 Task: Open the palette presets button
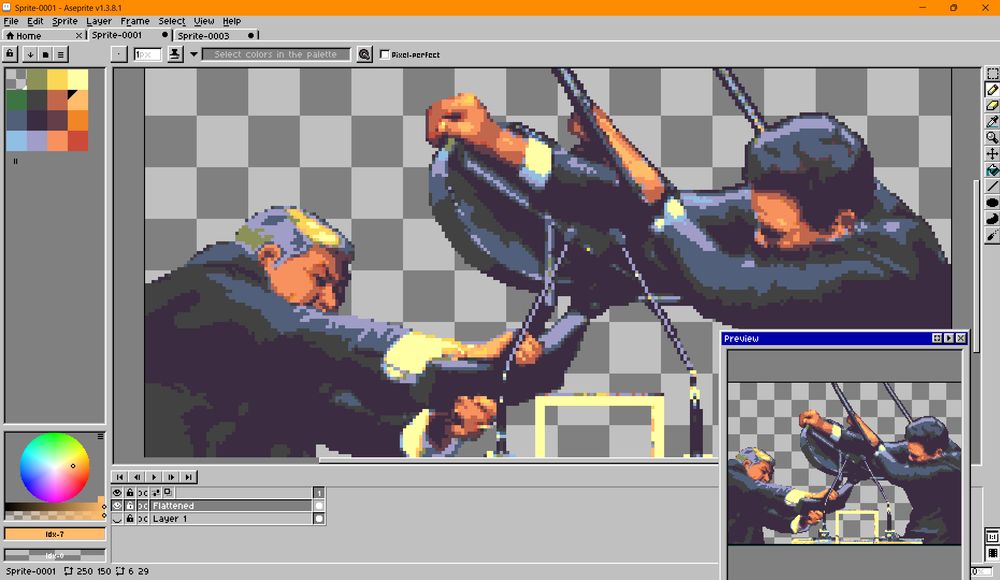click(45, 55)
